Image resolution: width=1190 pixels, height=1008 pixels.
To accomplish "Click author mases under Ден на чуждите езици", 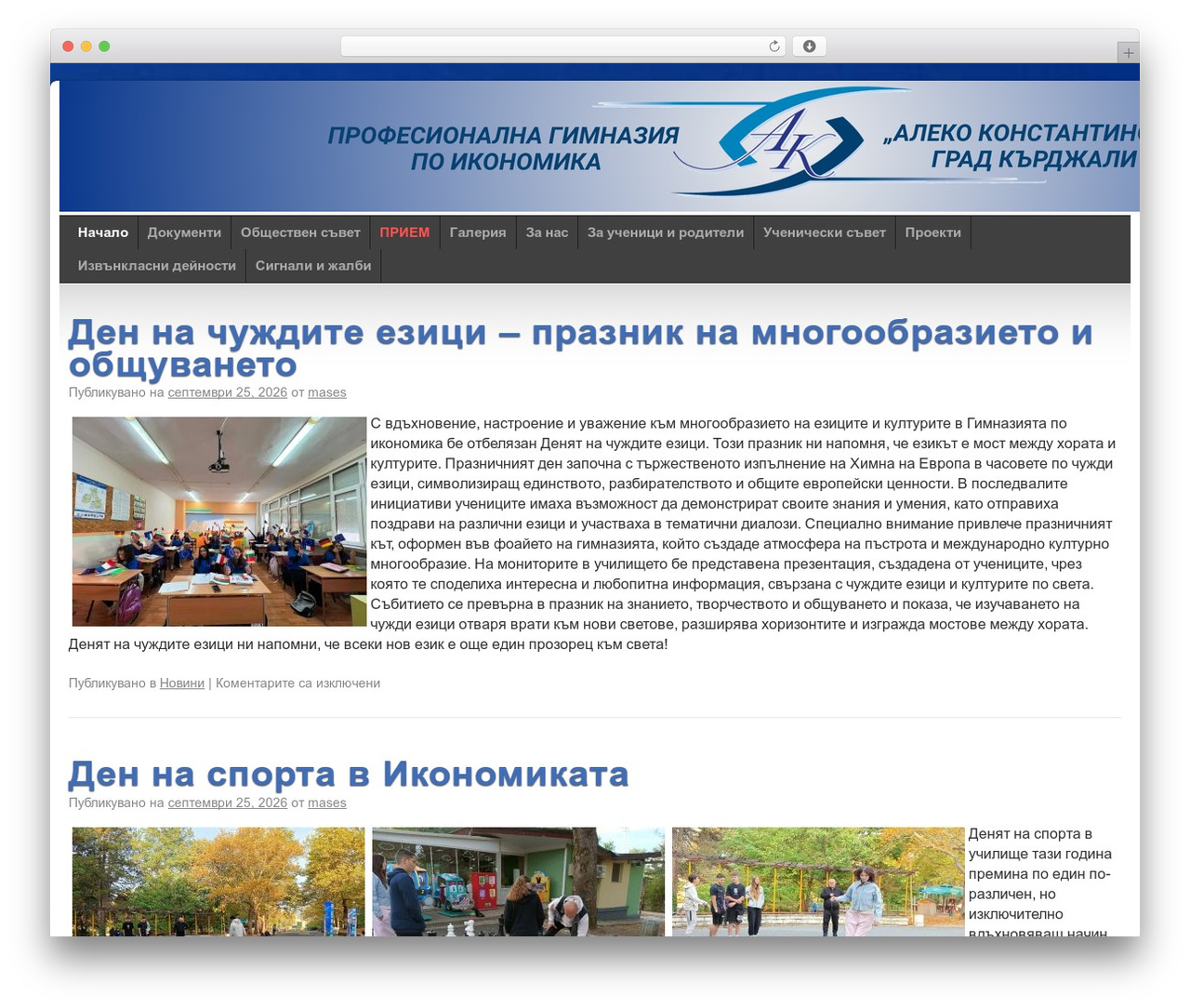I will pos(327,392).
